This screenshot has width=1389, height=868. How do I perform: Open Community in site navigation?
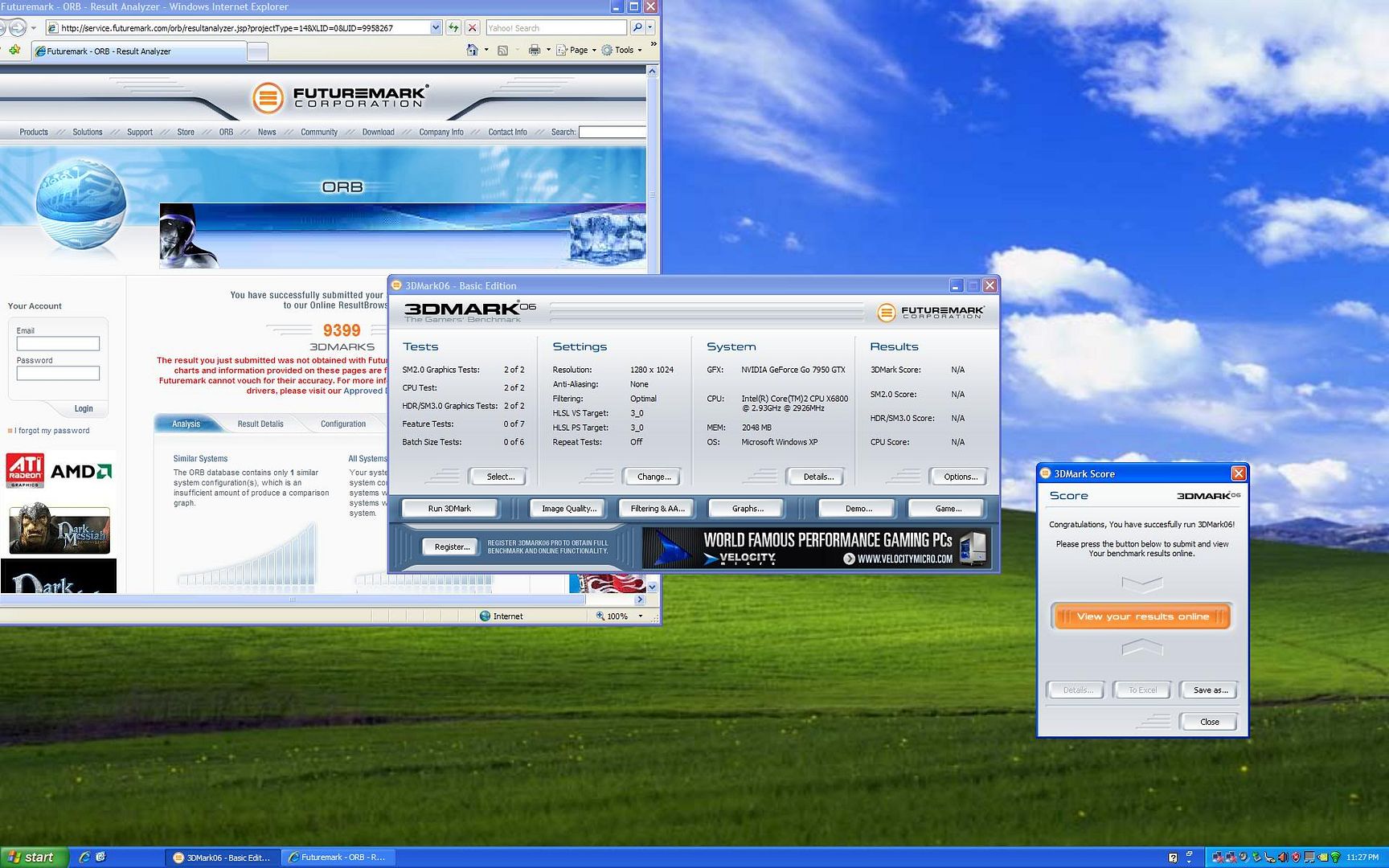[x=319, y=132]
